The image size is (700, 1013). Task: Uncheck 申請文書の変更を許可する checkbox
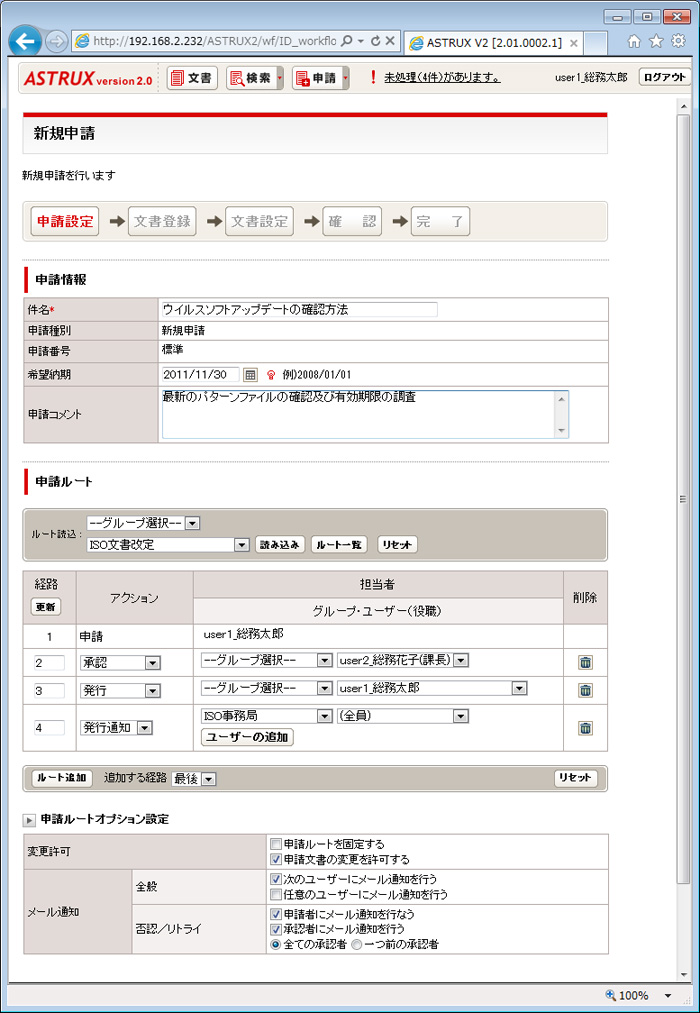pos(276,860)
